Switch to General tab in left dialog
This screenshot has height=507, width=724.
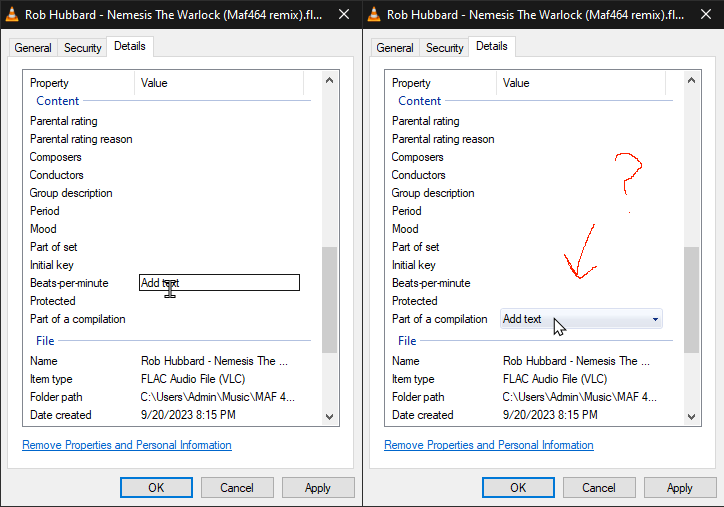[33, 48]
